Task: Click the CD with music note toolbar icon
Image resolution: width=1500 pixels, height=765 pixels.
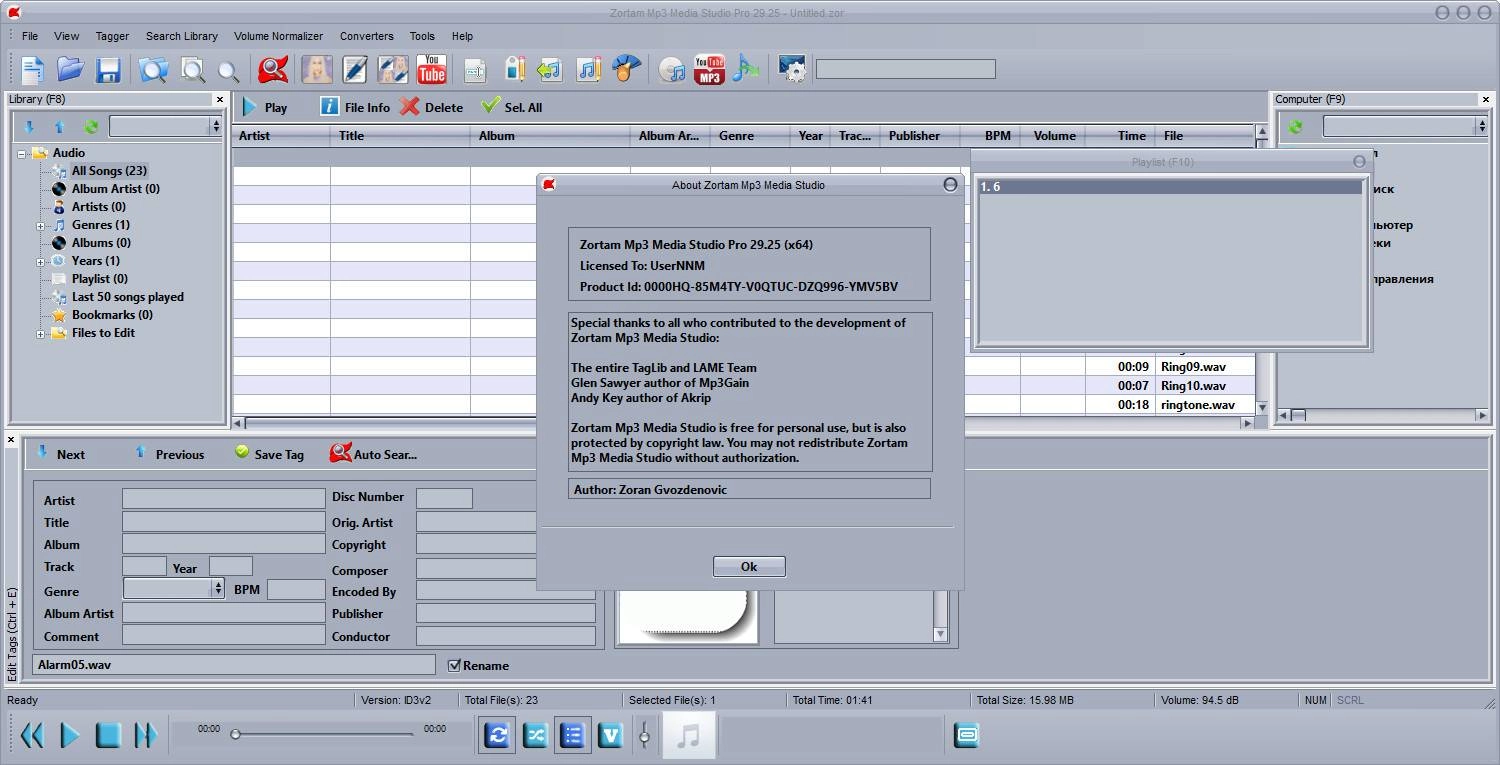Action: click(672, 69)
